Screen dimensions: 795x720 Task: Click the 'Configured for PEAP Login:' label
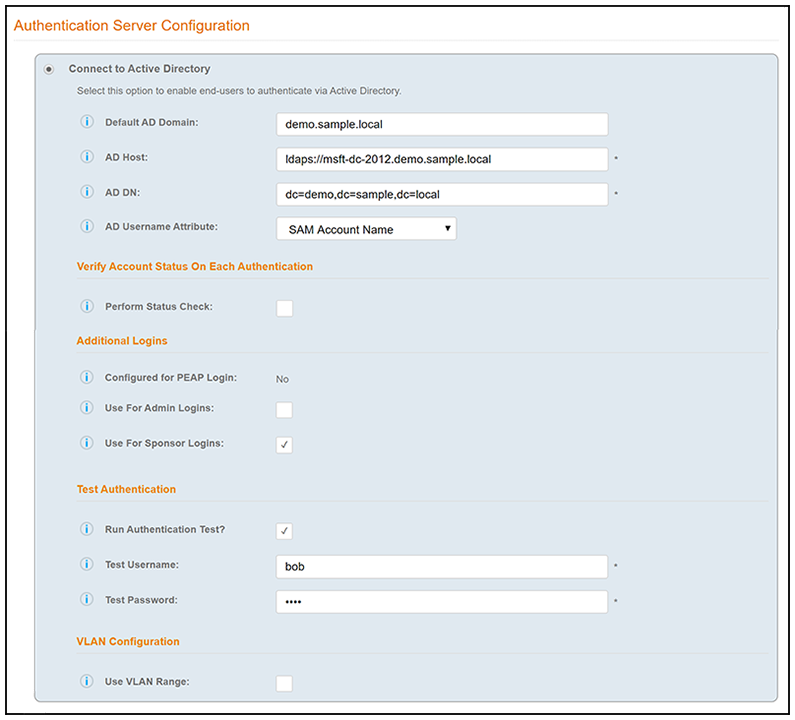171,378
